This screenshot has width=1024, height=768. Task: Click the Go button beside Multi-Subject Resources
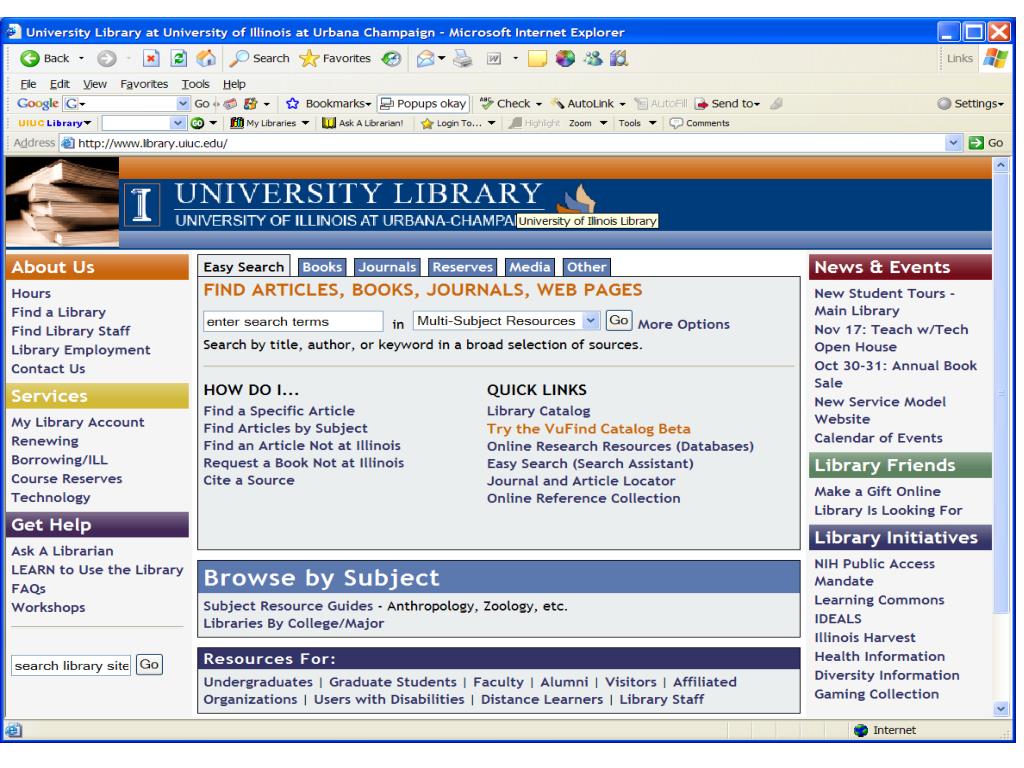[618, 320]
